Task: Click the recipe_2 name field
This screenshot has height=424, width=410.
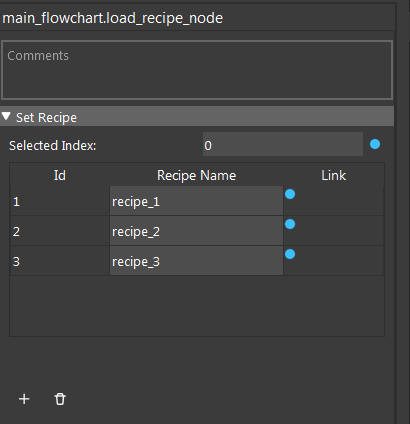Action: click(196, 231)
